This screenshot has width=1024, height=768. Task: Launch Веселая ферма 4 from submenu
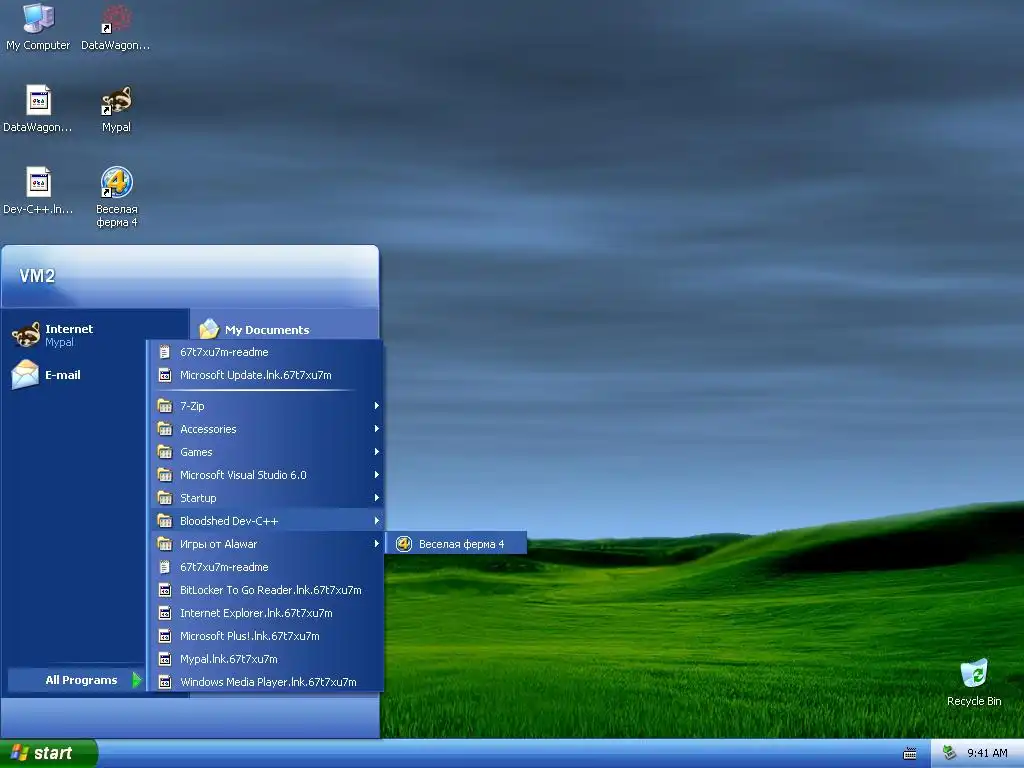456,543
